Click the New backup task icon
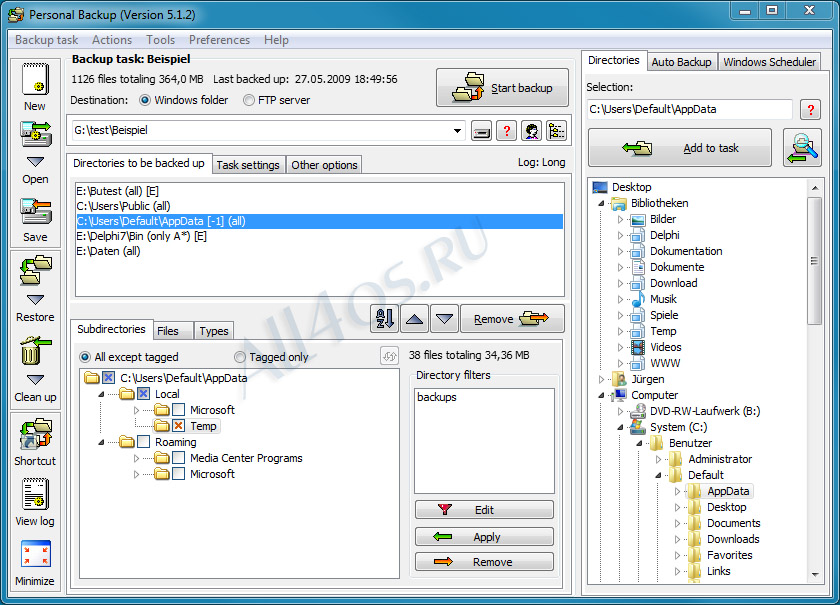The width and height of the screenshot is (840, 605). [35, 79]
